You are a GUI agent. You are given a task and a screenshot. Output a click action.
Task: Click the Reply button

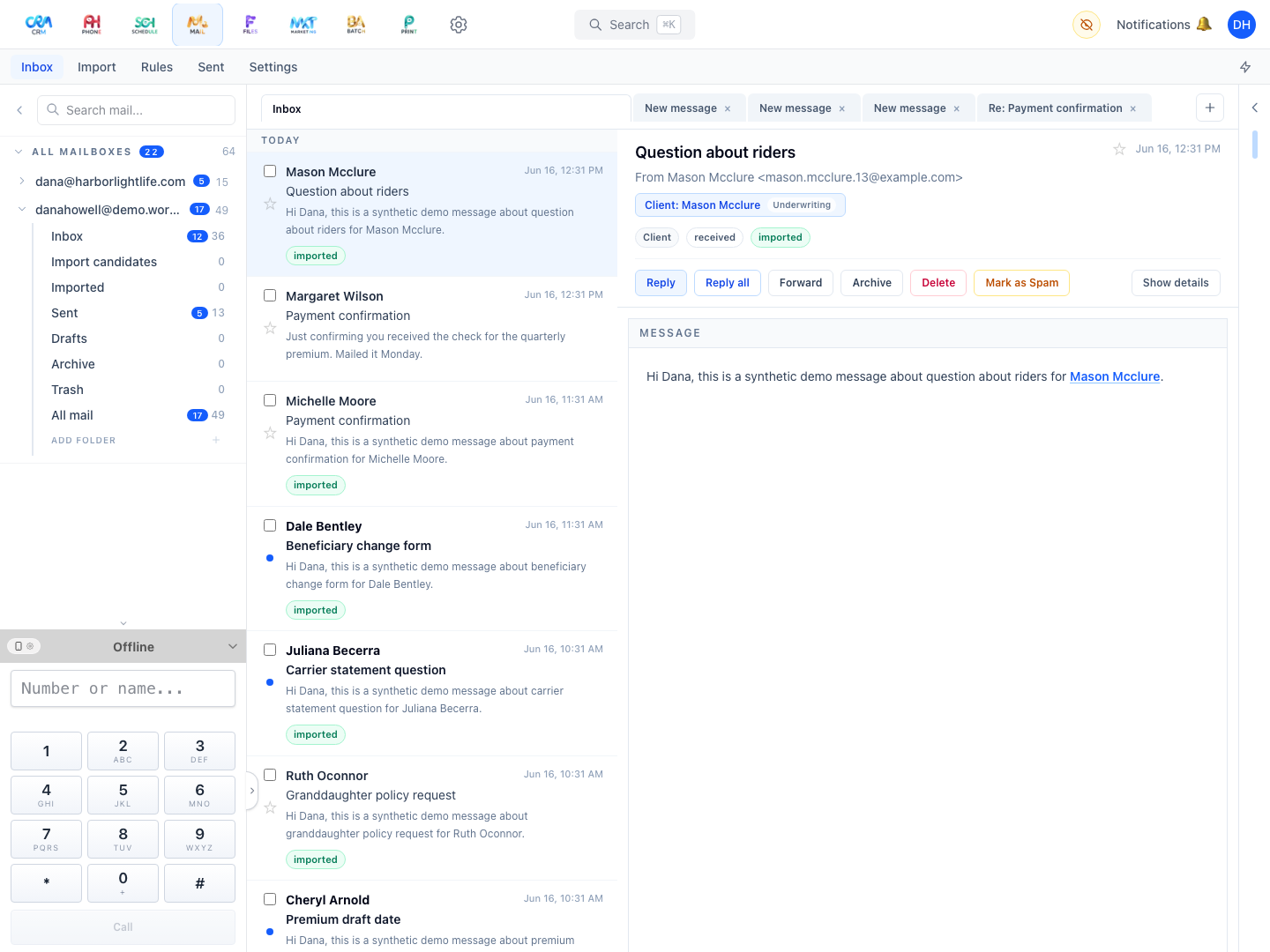(661, 283)
